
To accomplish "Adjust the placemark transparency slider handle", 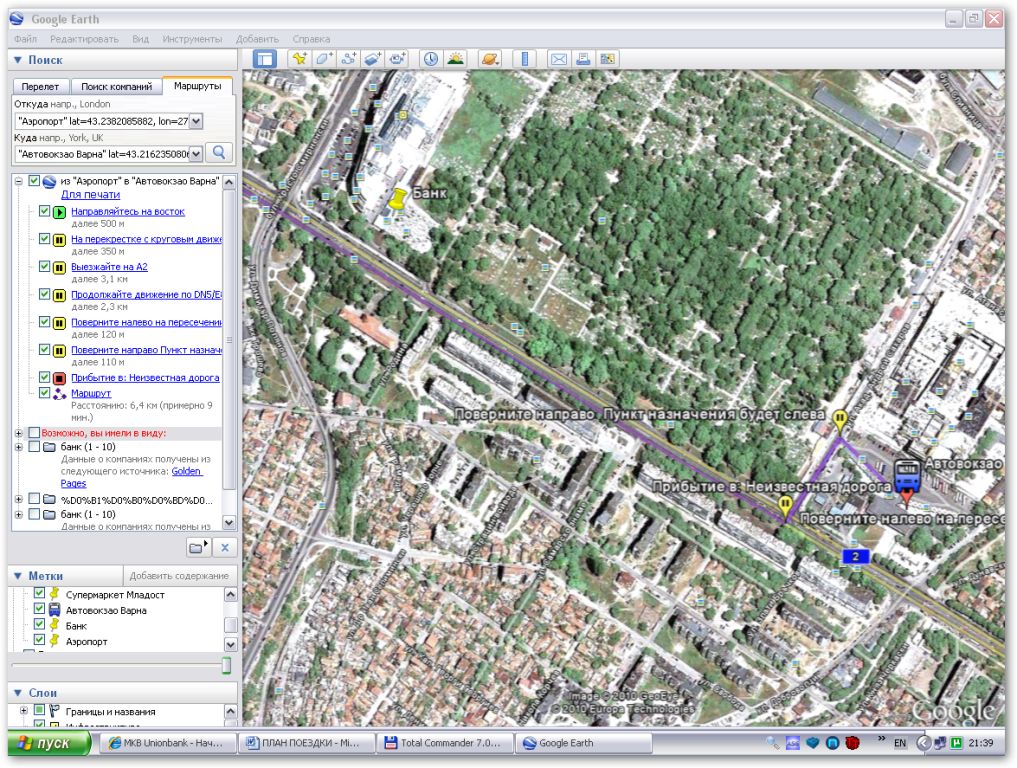I will pyautogui.click(x=226, y=666).
